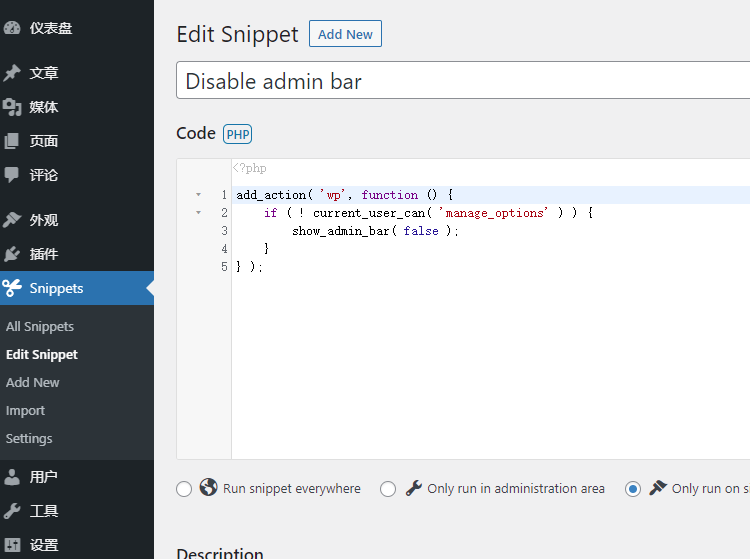Open the 媒体 media icon
Viewport: 750px width, 559px height.
tap(12, 107)
